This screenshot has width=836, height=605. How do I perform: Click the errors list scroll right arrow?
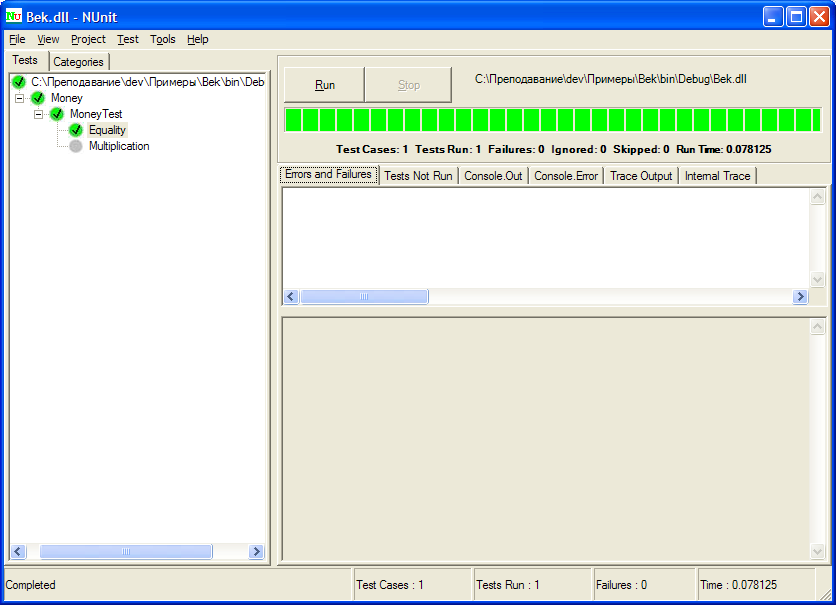pyautogui.click(x=800, y=296)
